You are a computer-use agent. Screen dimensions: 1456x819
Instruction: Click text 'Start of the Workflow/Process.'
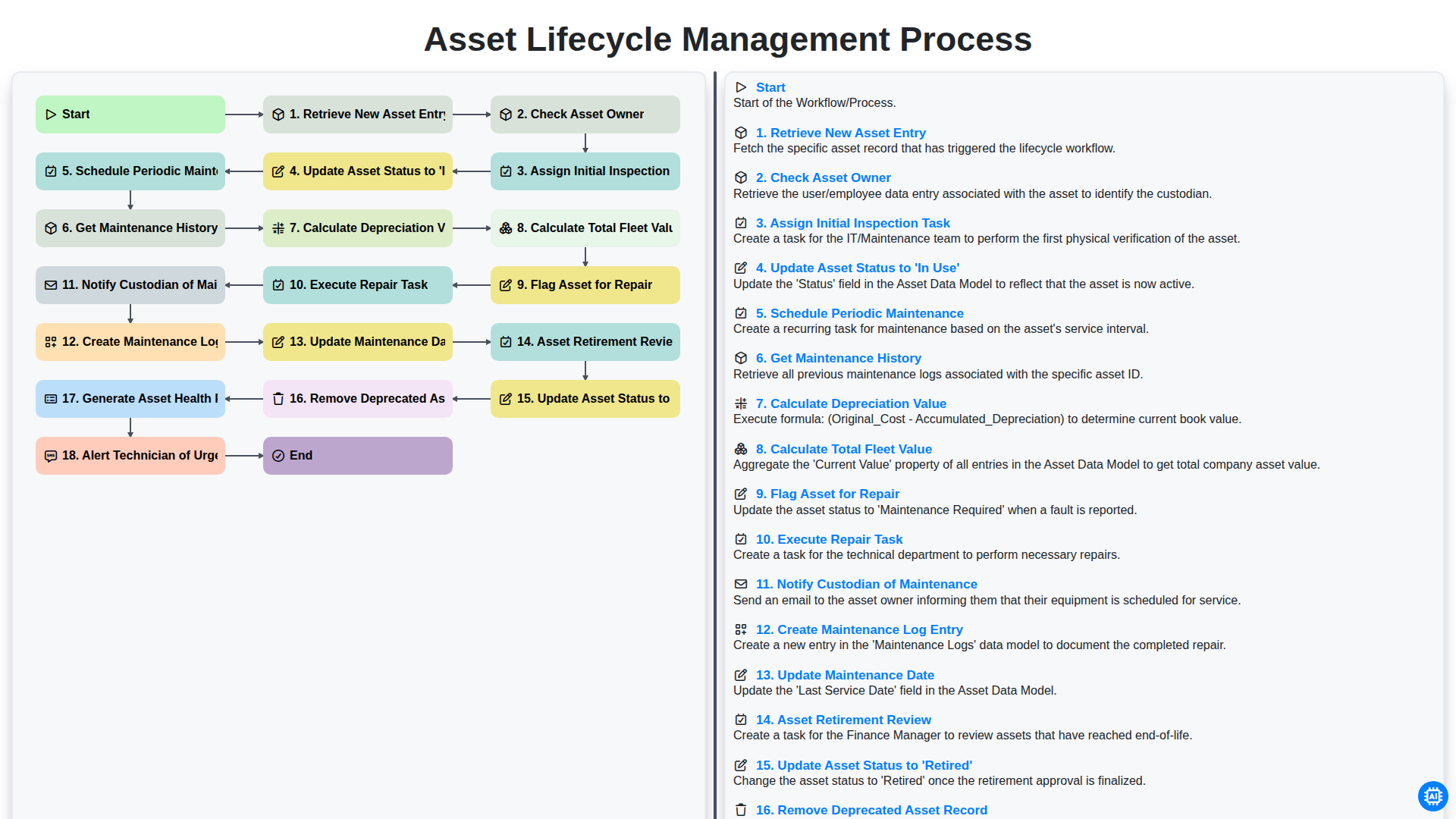(x=814, y=103)
